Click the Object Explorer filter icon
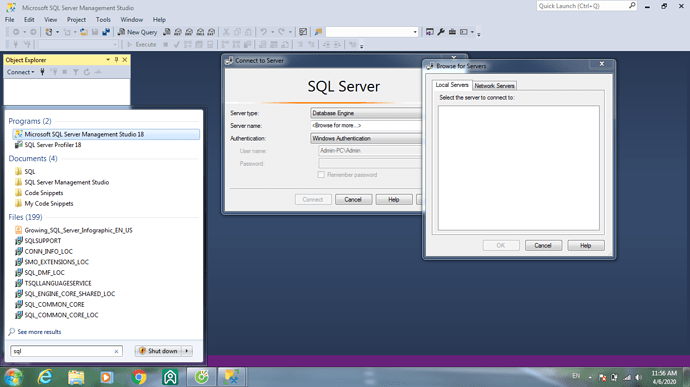Image resolution: width=690 pixels, height=387 pixels. 76,72
